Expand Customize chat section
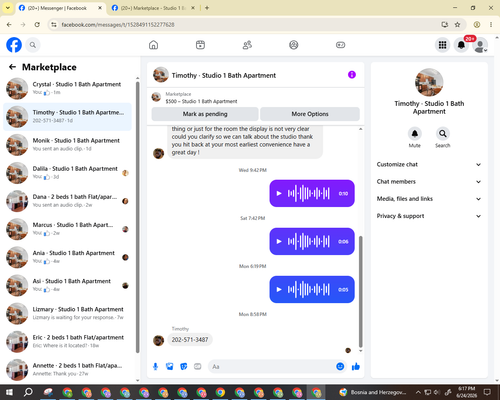Screen dimensions: 500x400 tap(429, 164)
